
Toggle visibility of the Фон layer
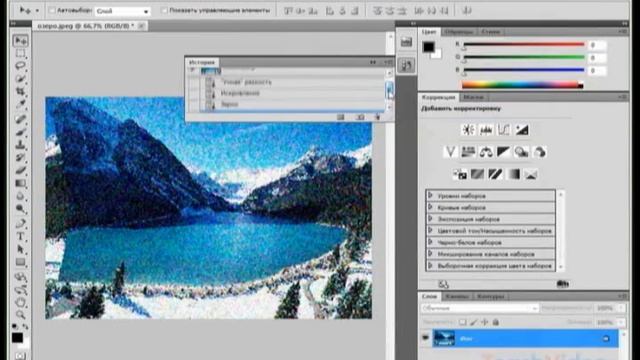[x=425, y=338]
